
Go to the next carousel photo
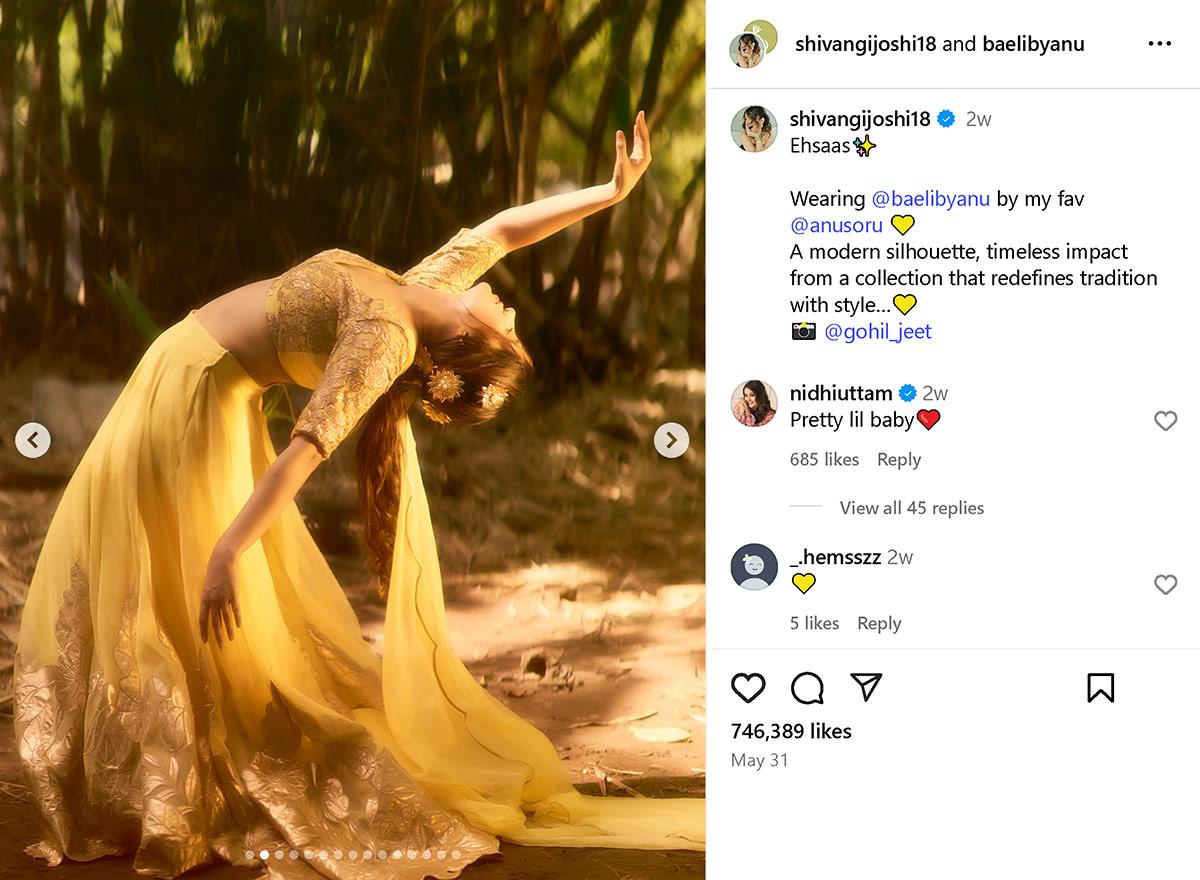point(671,440)
